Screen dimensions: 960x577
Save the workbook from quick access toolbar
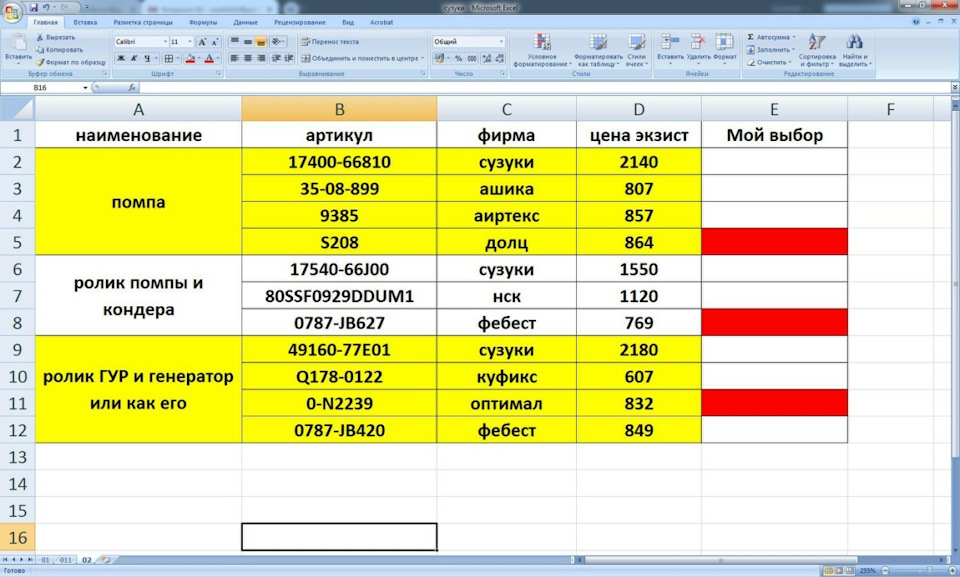point(34,7)
